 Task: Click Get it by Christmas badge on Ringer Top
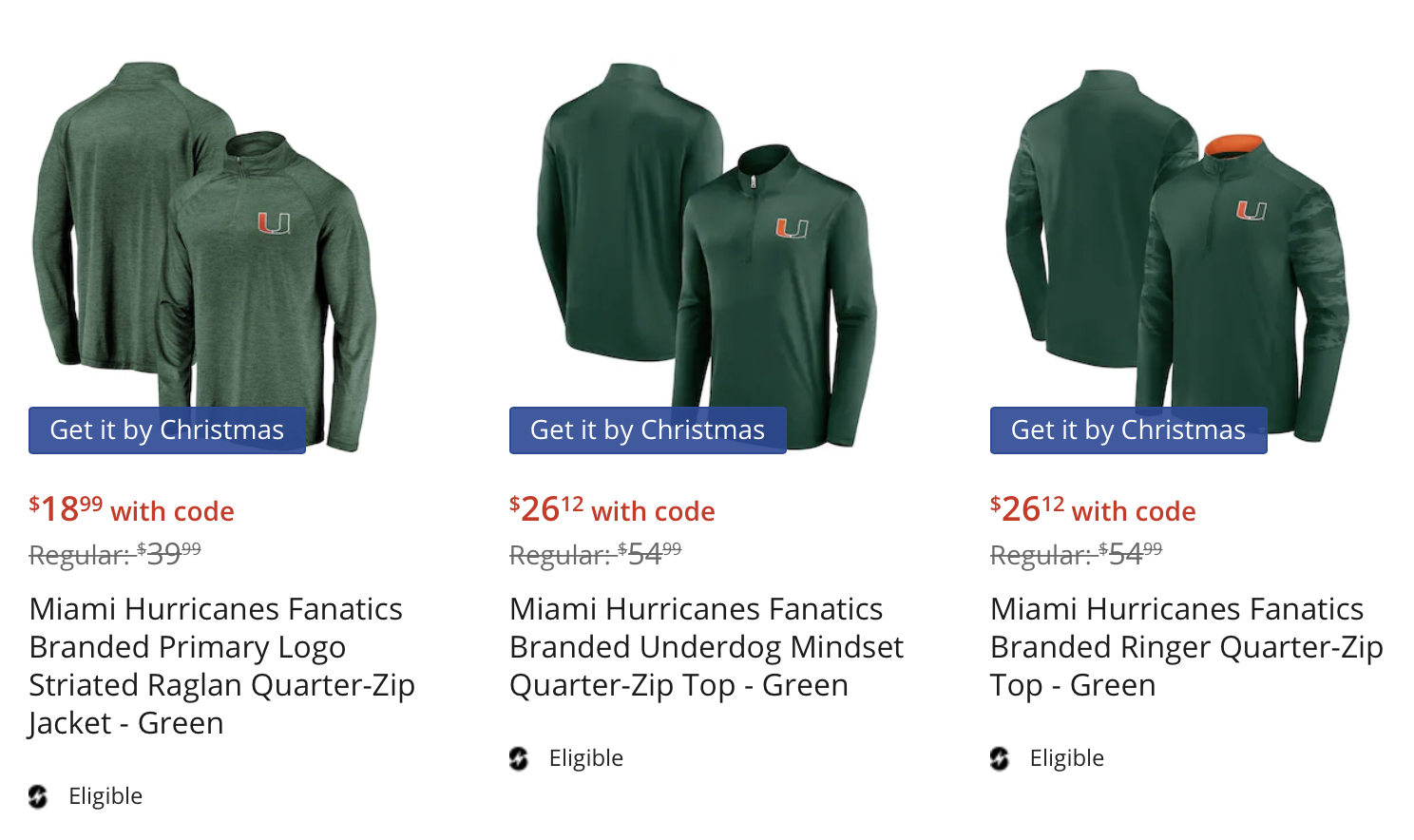coord(1128,430)
